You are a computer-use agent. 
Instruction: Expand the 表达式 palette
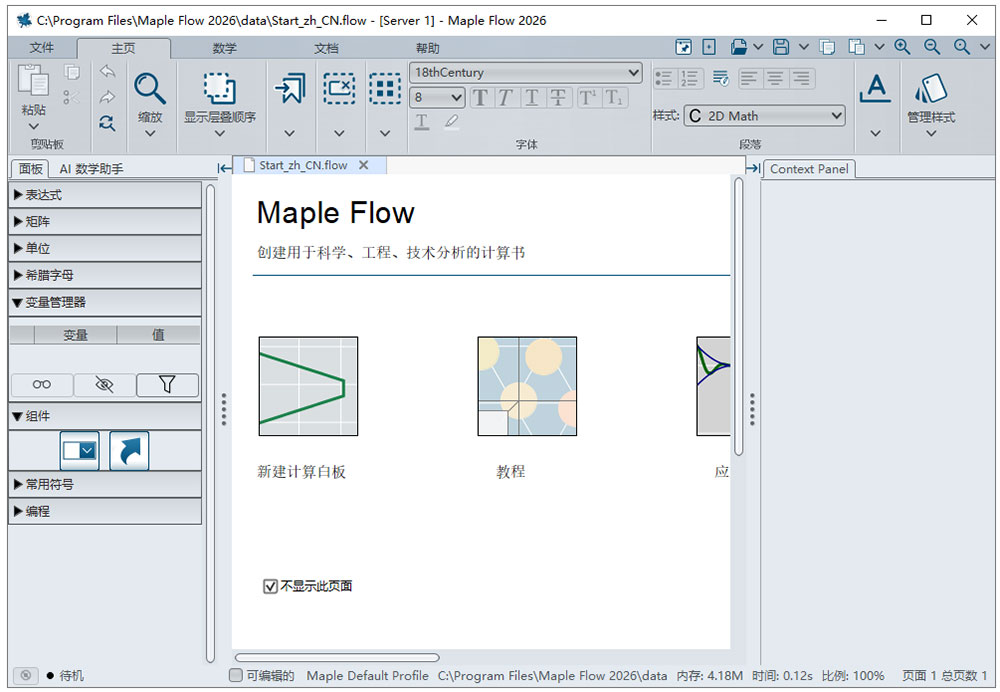coord(105,195)
